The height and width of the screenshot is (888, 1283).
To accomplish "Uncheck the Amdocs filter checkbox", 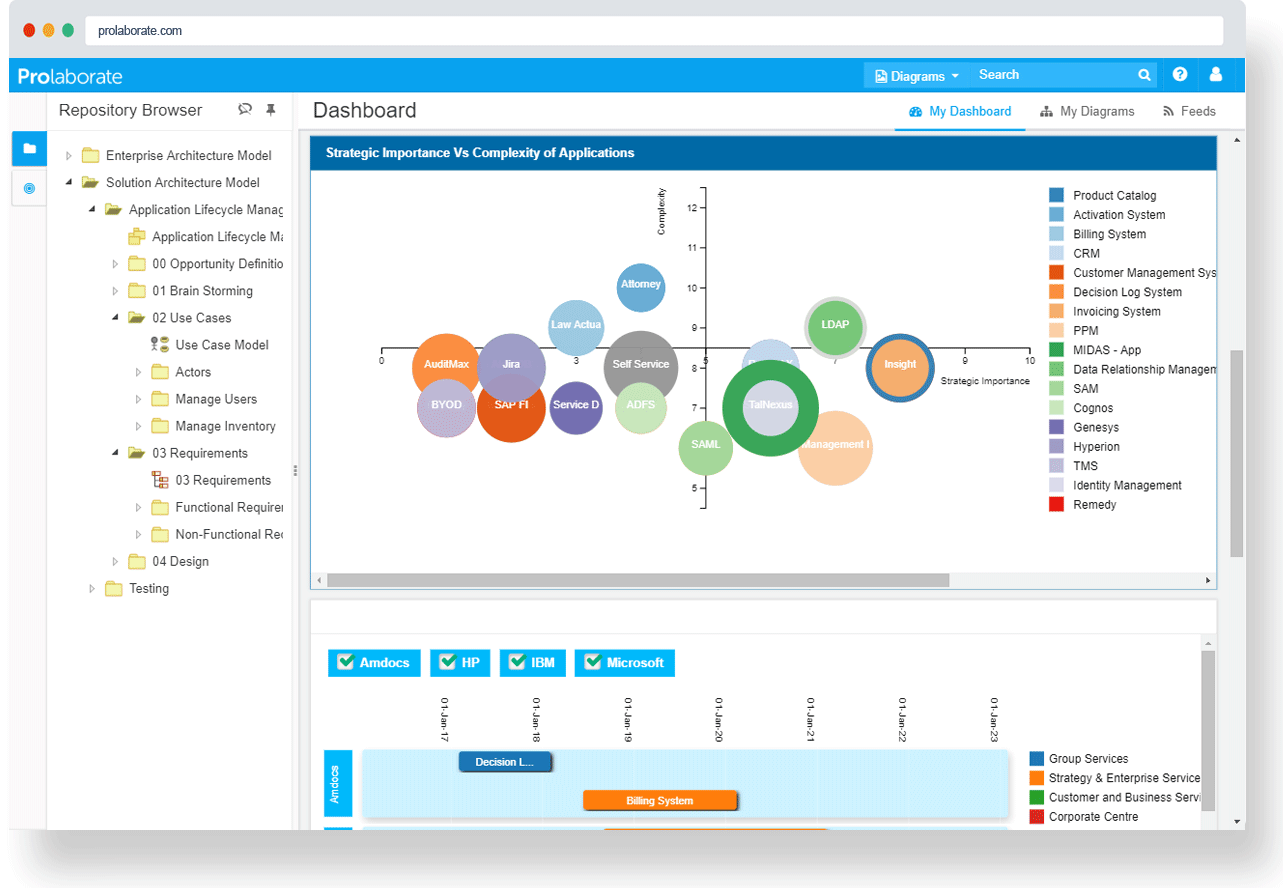I will pyautogui.click(x=346, y=662).
